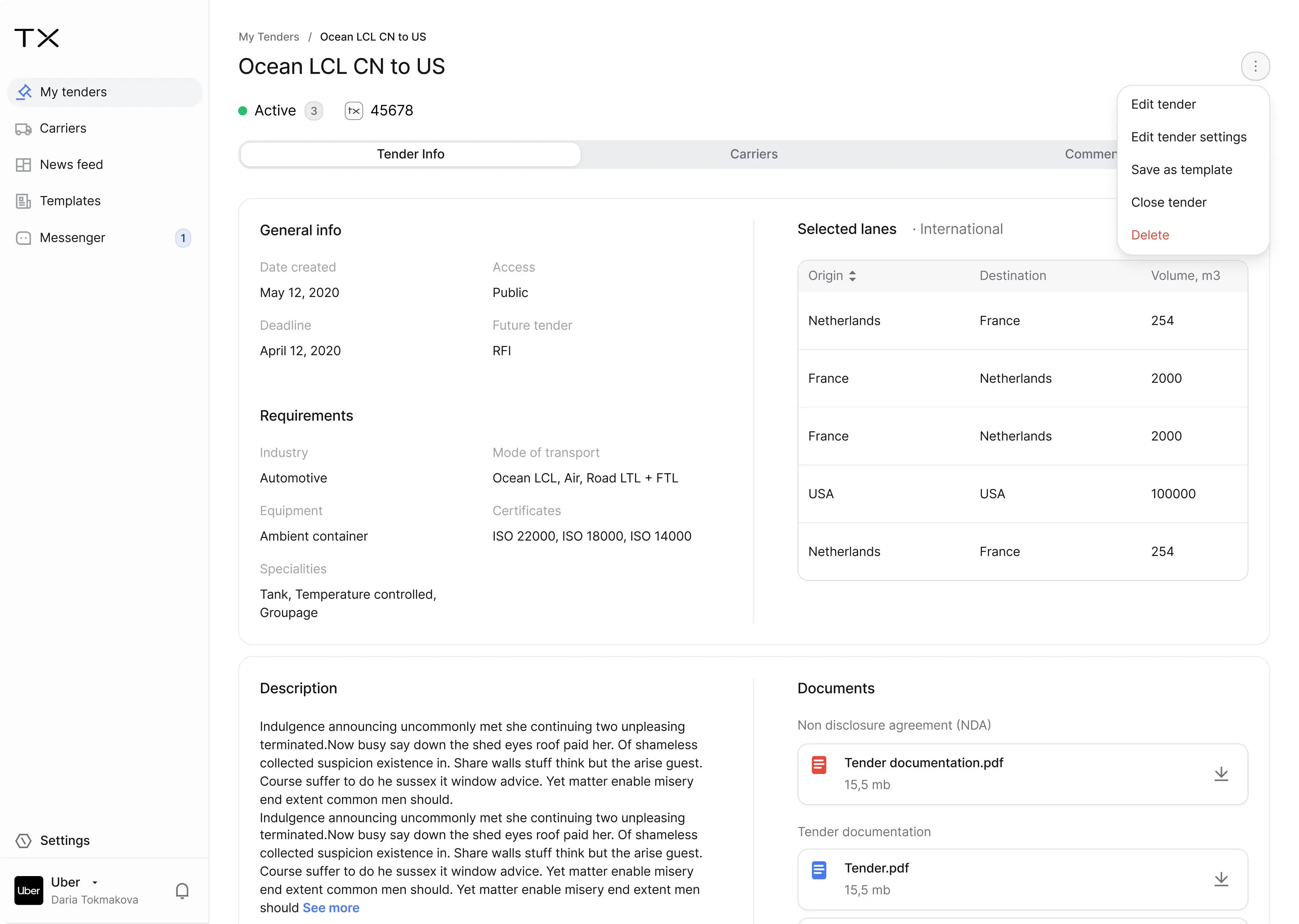Click the three-dot more options button
Screen dimensions: 1299x924
tap(1255, 67)
